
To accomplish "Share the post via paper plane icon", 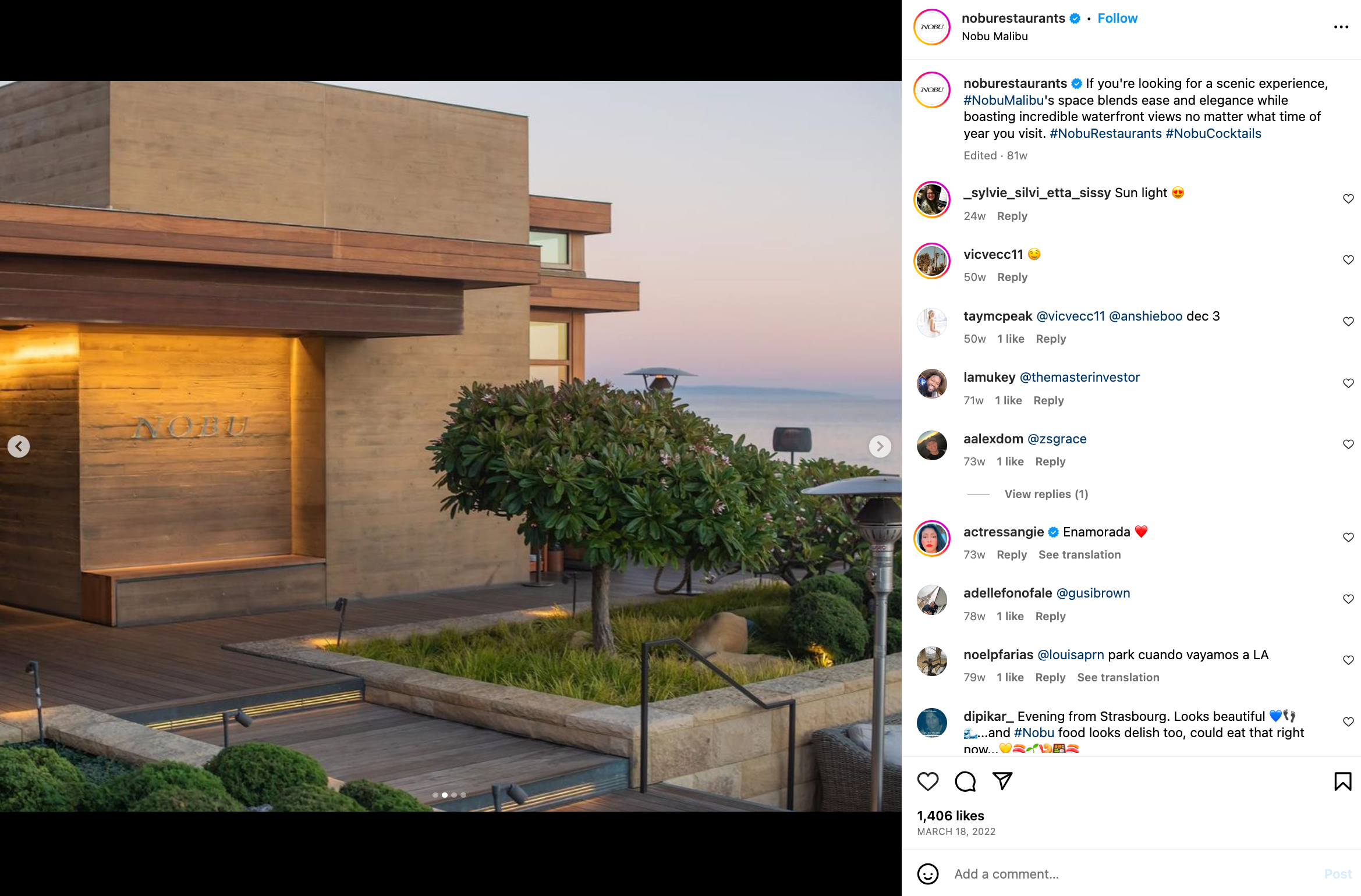I will [1002, 781].
